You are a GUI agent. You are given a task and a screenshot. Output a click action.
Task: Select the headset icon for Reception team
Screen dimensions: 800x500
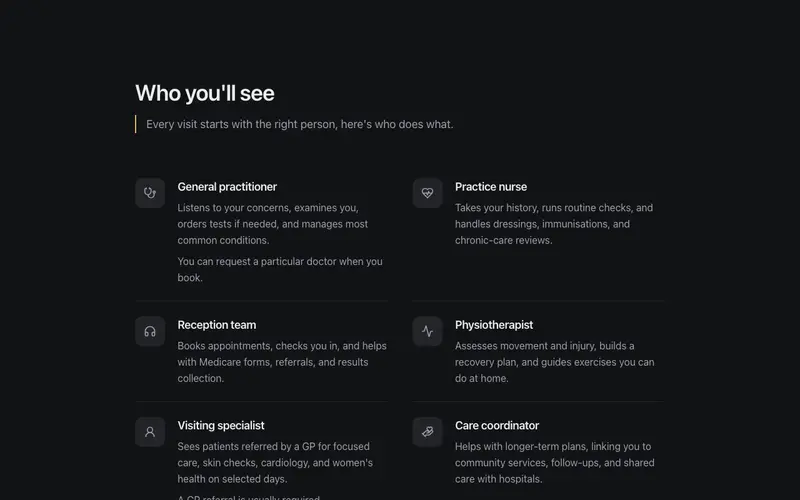point(150,331)
